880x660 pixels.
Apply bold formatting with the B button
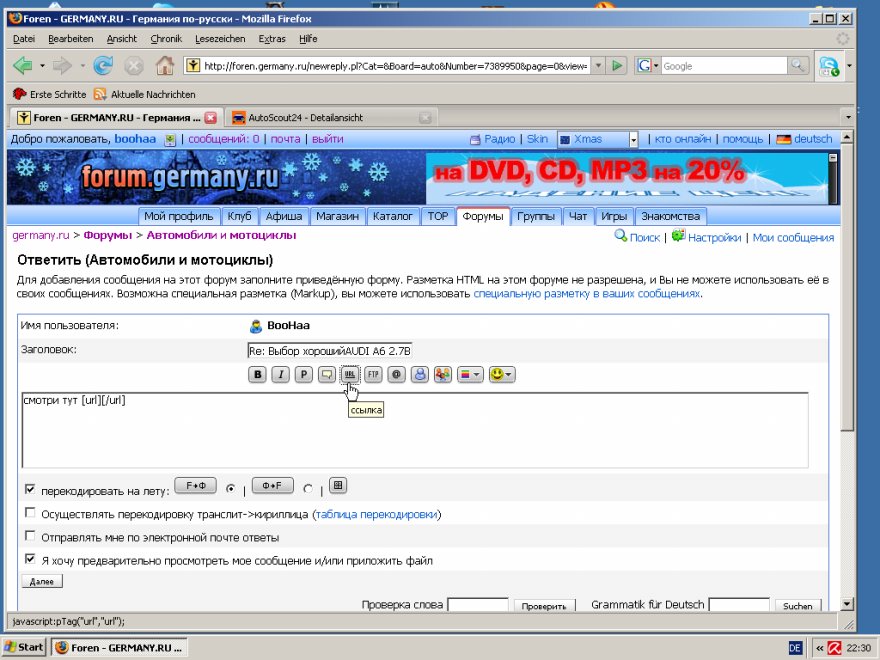click(257, 374)
